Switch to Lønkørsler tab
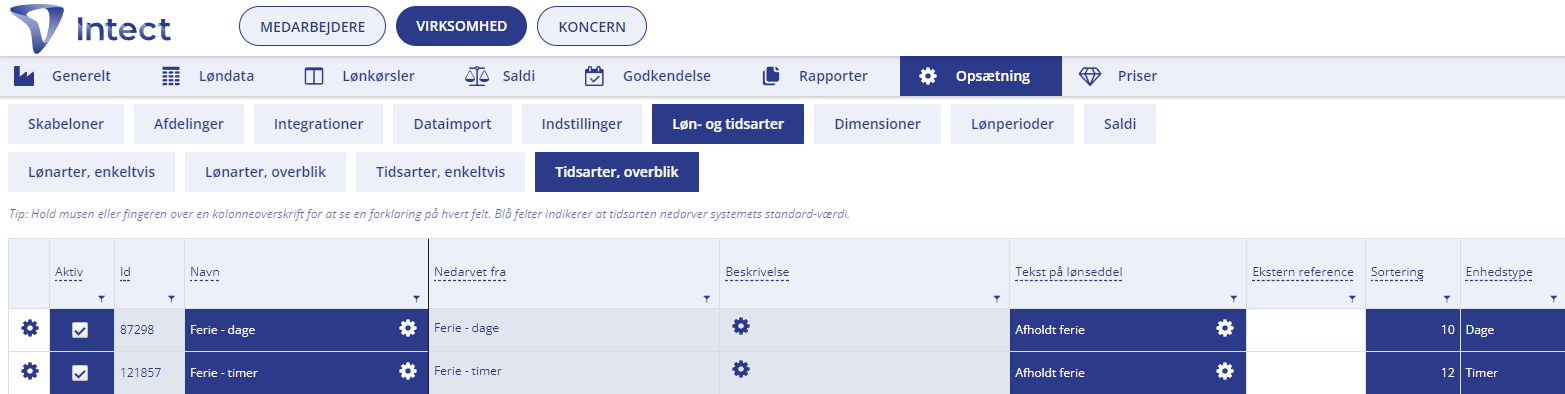This screenshot has height=394, width=1565. pyautogui.click(x=359, y=76)
